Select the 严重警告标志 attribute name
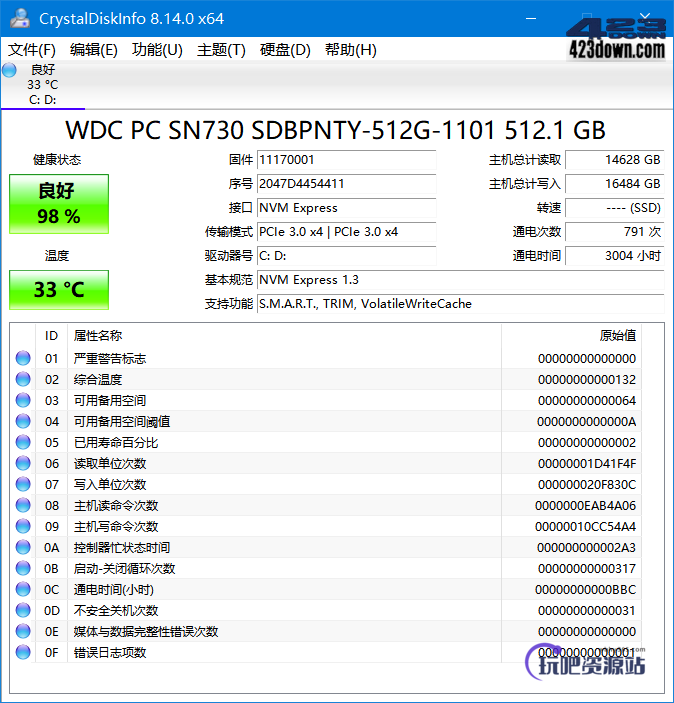The image size is (674, 703). 110,359
